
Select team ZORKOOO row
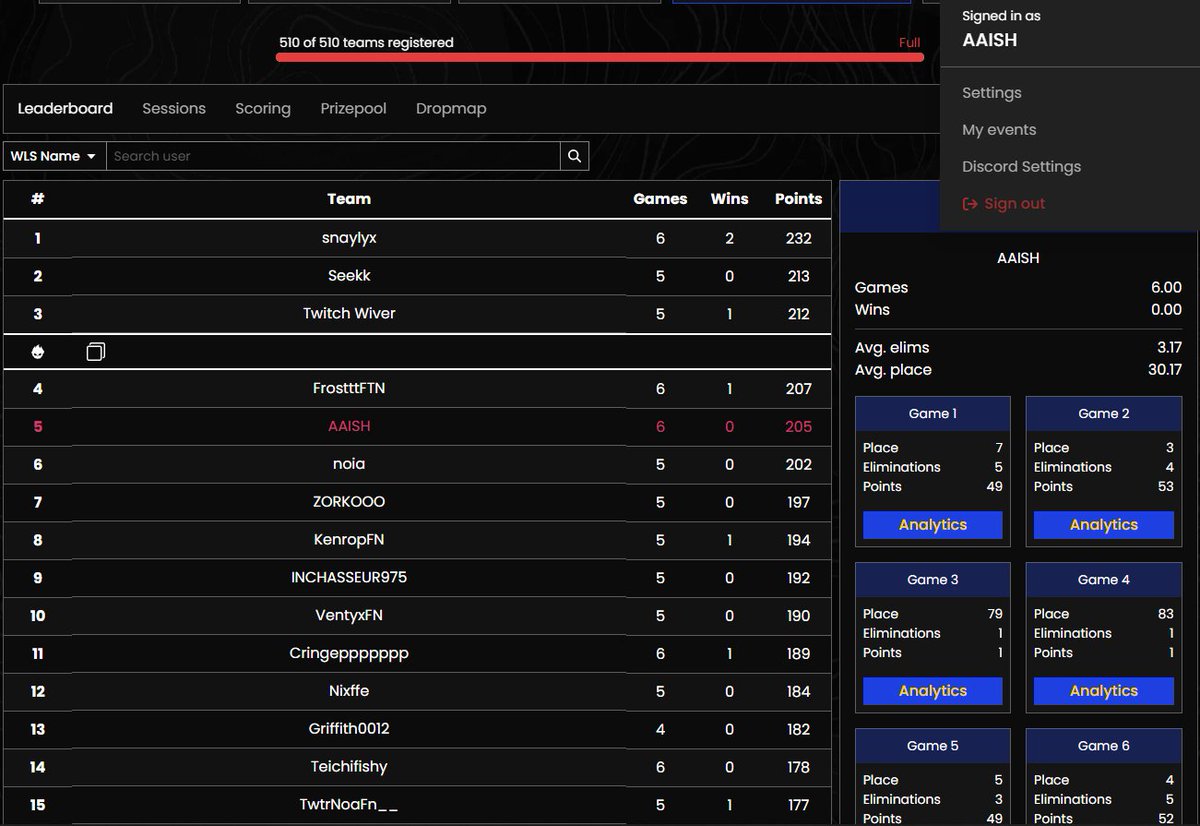tap(417, 502)
